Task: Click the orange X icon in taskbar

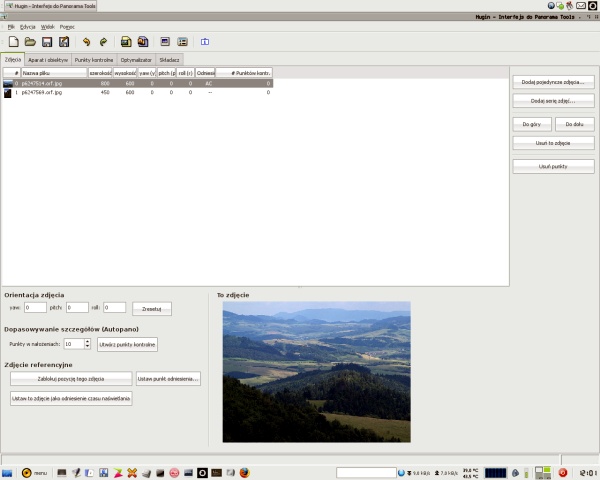Action: pos(132,473)
